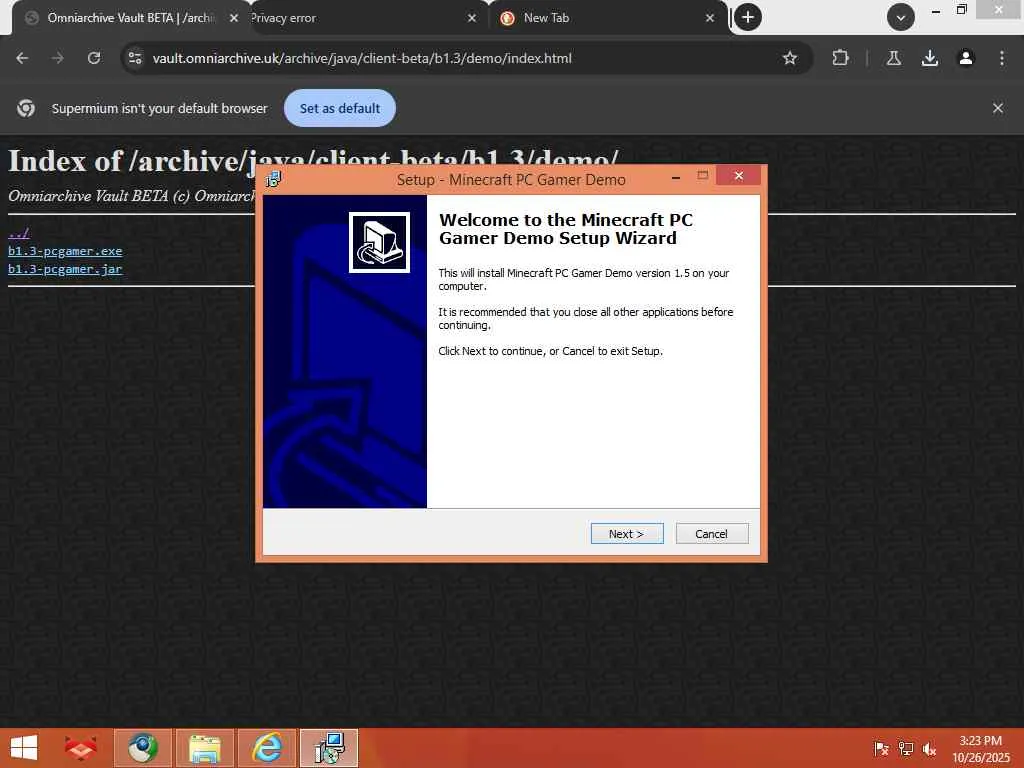
Task: Open the labs flask icon
Action: coord(893,58)
